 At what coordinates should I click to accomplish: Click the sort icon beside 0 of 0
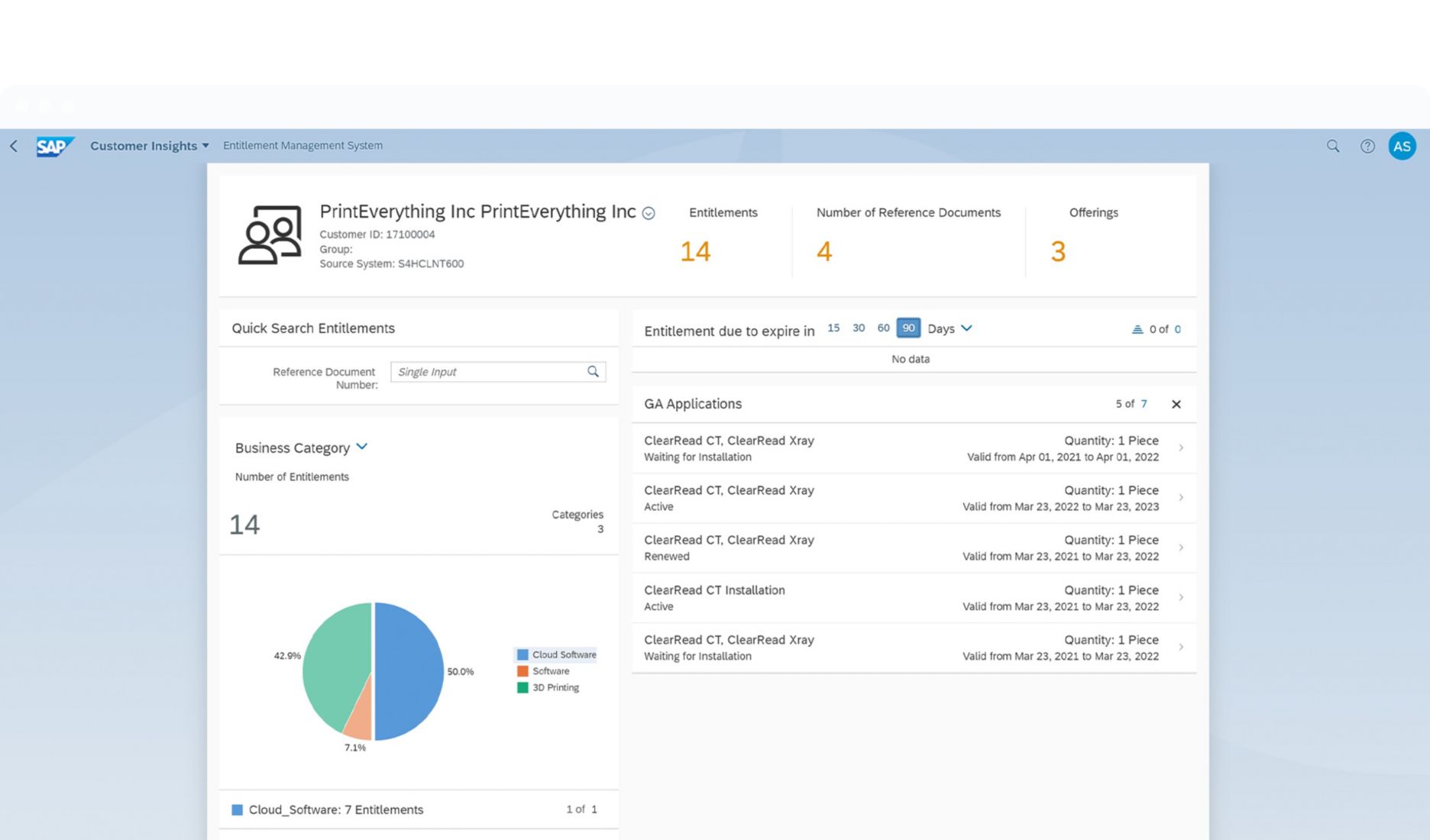(1137, 329)
